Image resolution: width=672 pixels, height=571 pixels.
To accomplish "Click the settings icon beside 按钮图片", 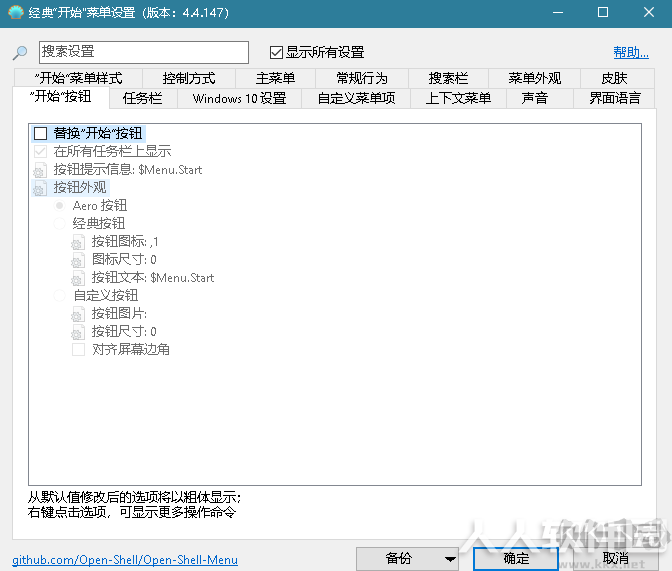I will [78, 314].
